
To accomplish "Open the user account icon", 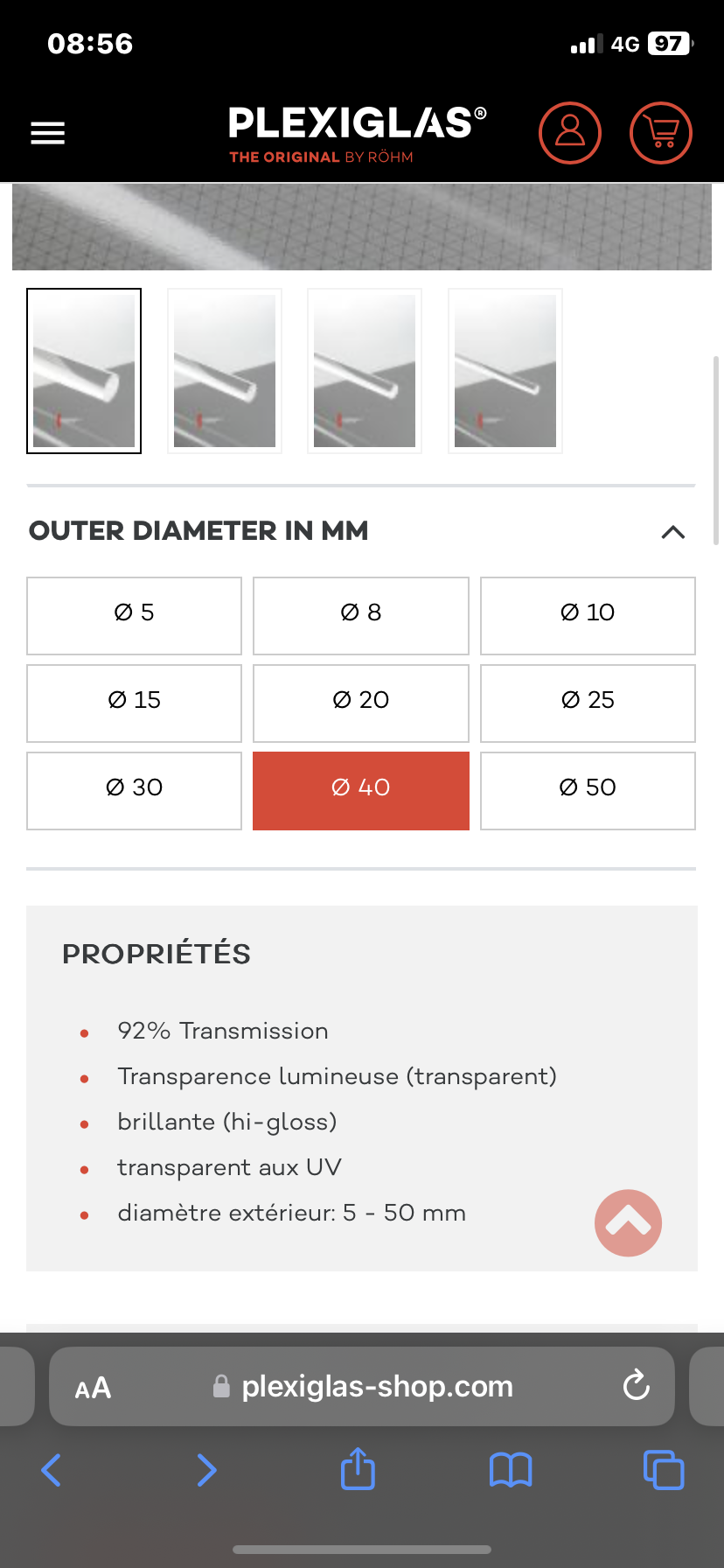I will point(570,133).
